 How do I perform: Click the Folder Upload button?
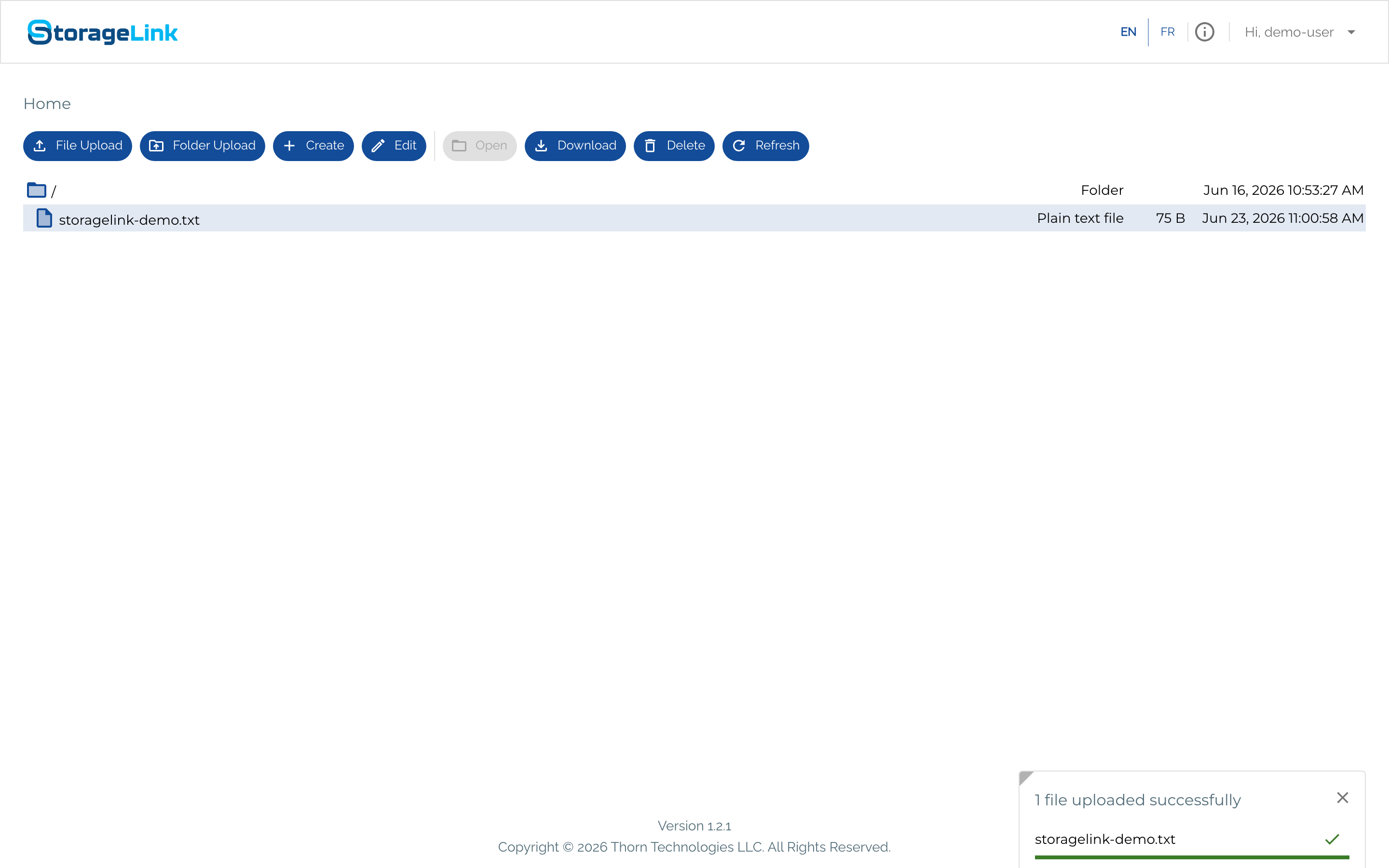[x=203, y=146]
